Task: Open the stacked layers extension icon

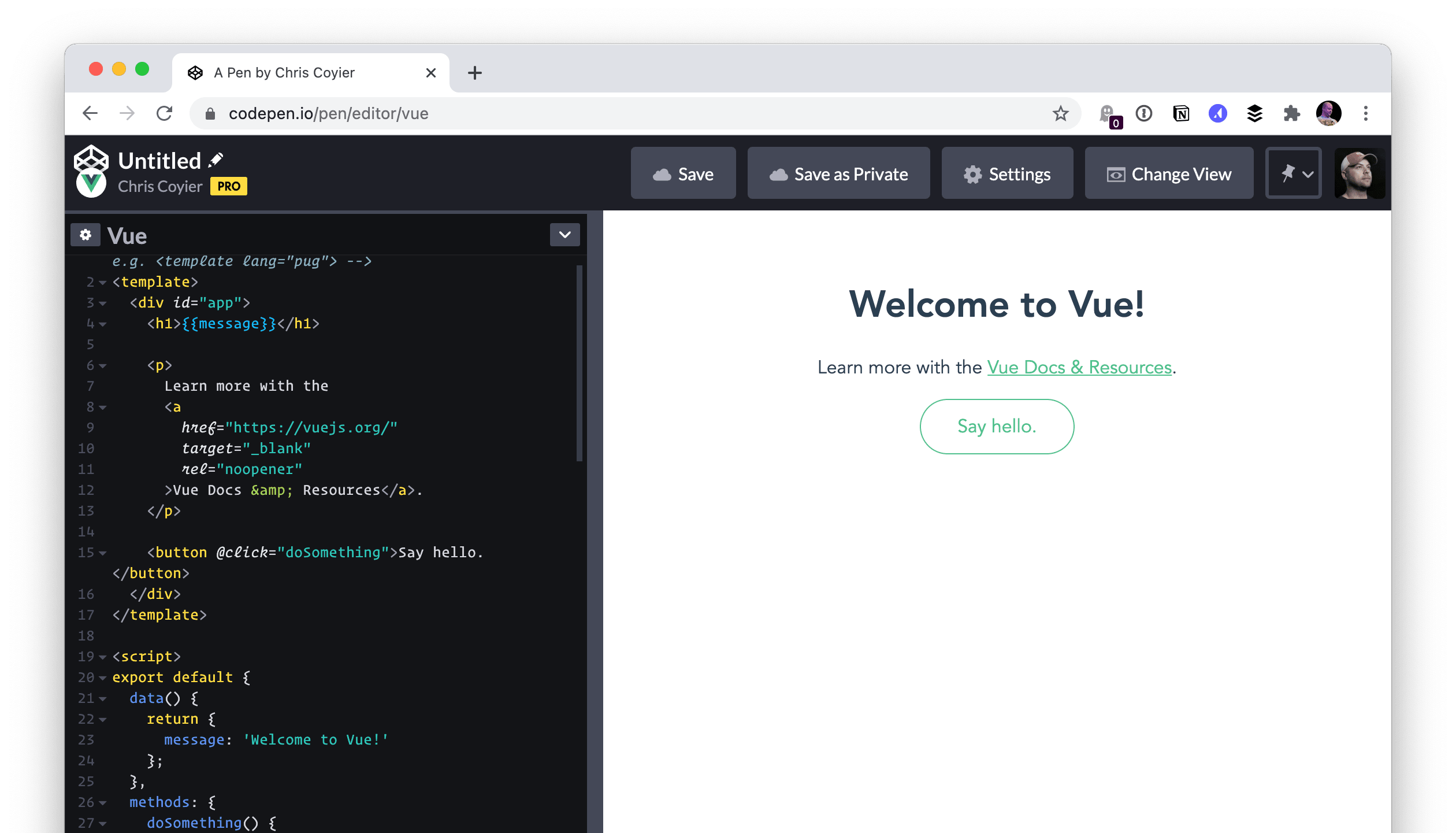Action: point(1255,113)
